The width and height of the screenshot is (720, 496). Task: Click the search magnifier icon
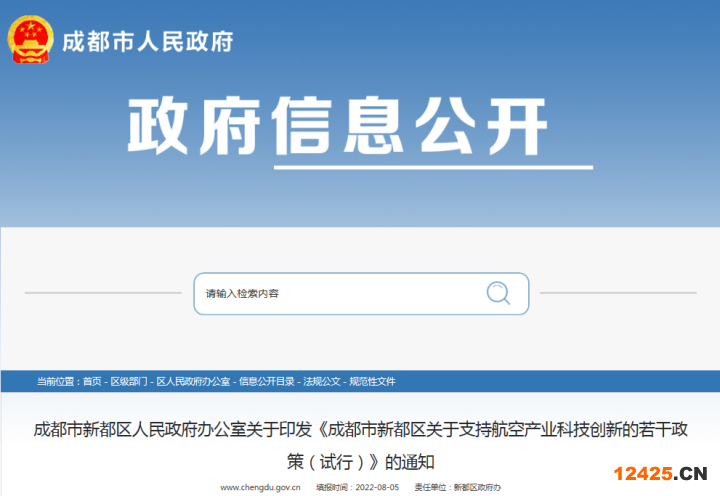498,293
